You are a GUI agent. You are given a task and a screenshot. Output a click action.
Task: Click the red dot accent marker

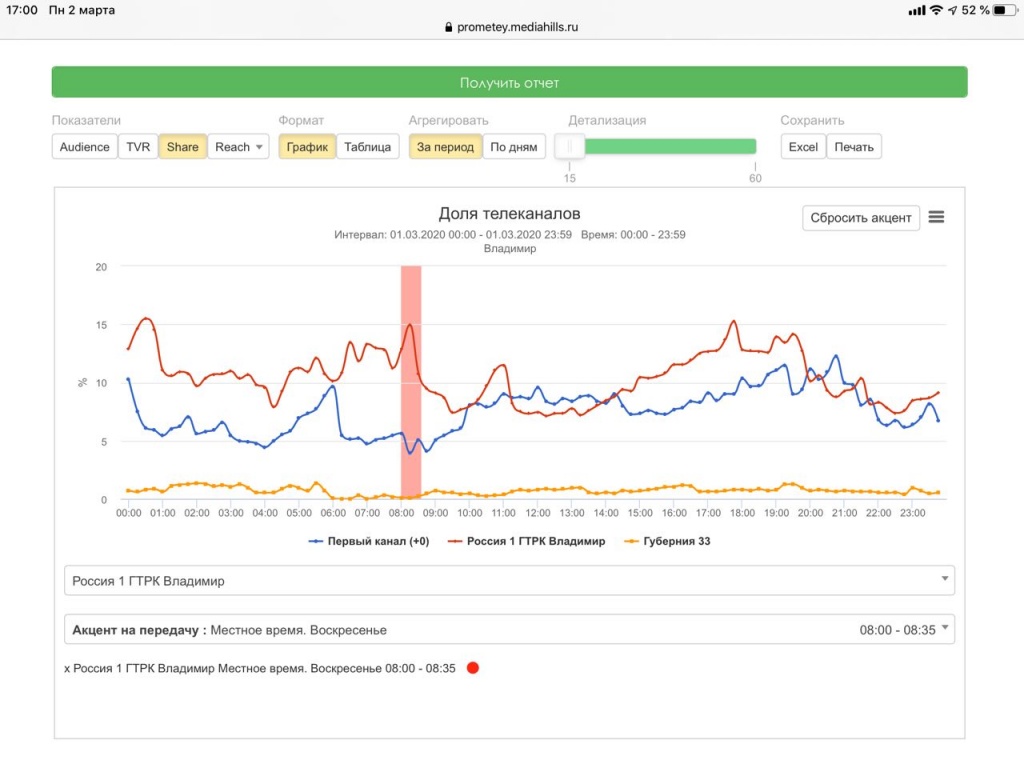[473, 667]
